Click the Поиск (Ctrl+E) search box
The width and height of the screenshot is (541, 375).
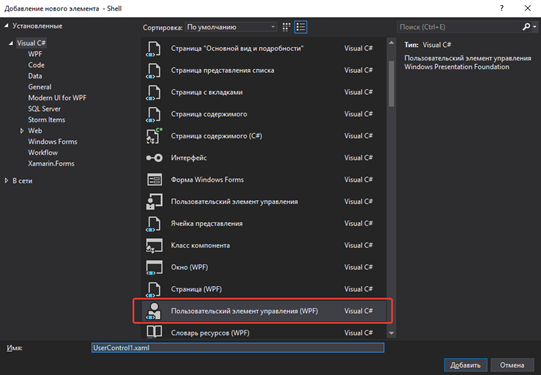click(460, 27)
